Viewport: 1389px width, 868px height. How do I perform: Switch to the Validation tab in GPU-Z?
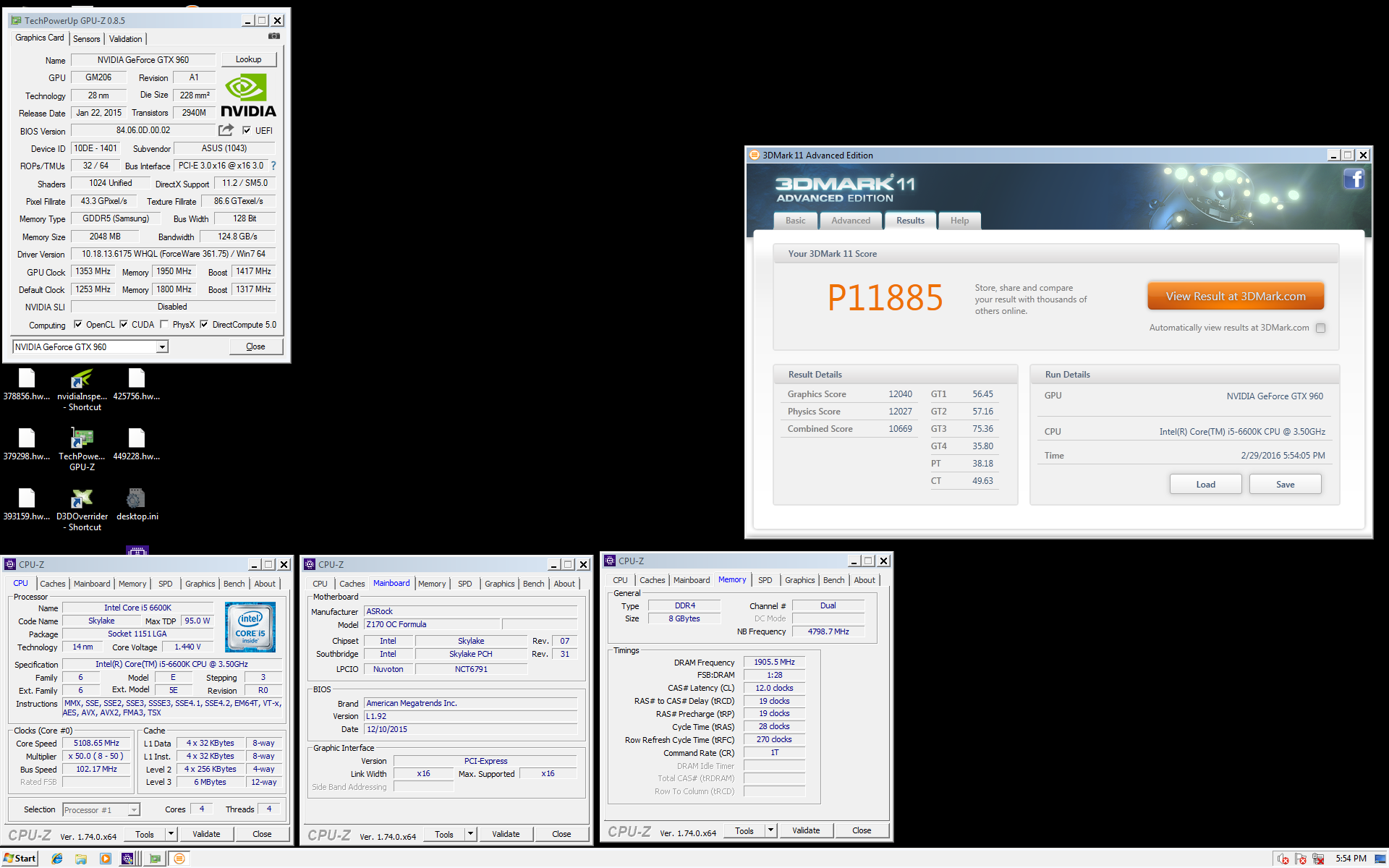click(126, 39)
